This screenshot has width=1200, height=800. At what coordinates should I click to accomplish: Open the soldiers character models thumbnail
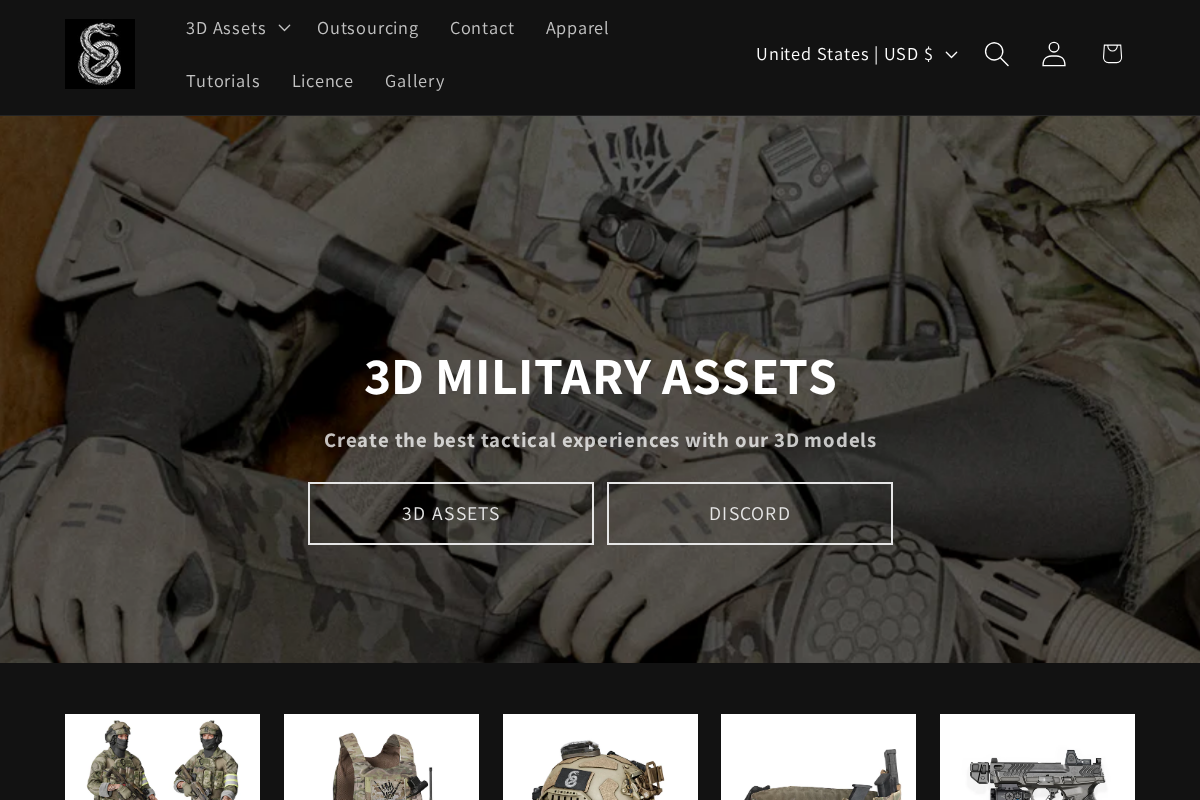click(162, 757)
